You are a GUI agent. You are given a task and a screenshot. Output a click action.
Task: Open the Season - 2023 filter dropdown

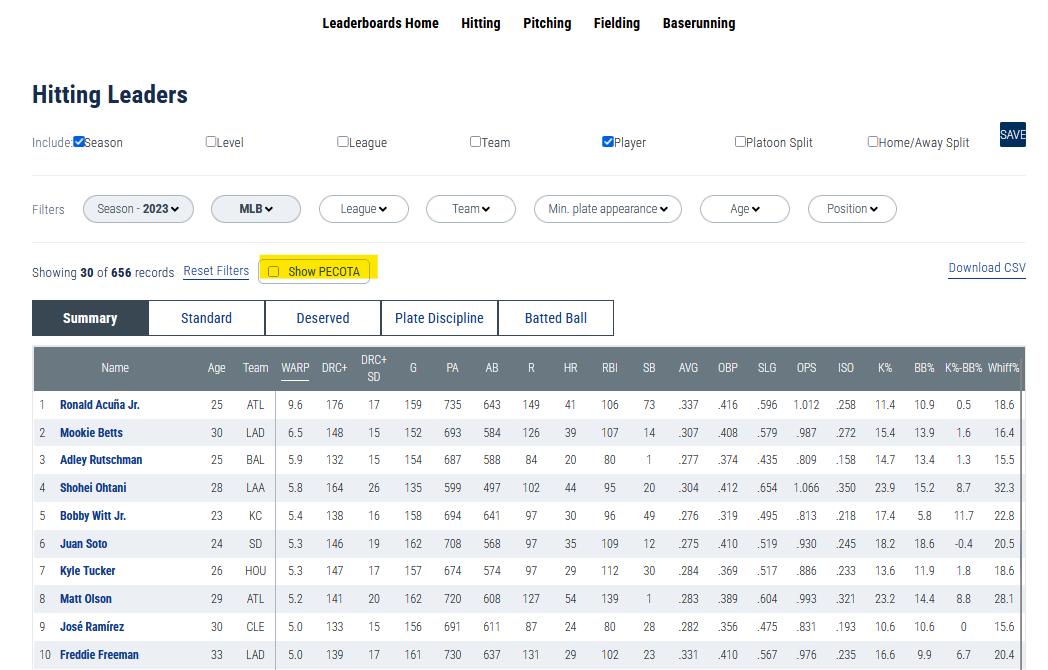(x=138, y=209)
